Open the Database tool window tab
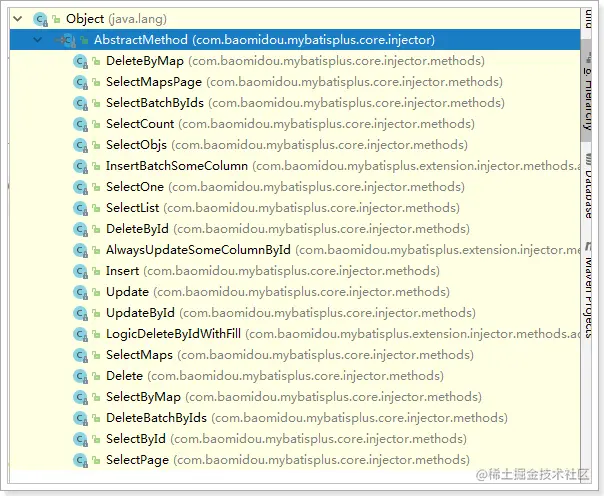The image size is (604, 496). 587,186
